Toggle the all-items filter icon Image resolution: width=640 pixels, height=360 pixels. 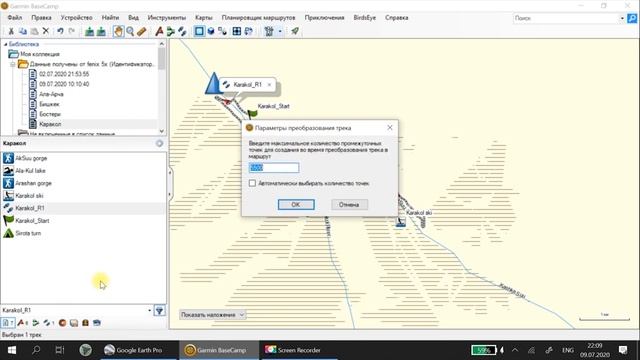[8, 323]
